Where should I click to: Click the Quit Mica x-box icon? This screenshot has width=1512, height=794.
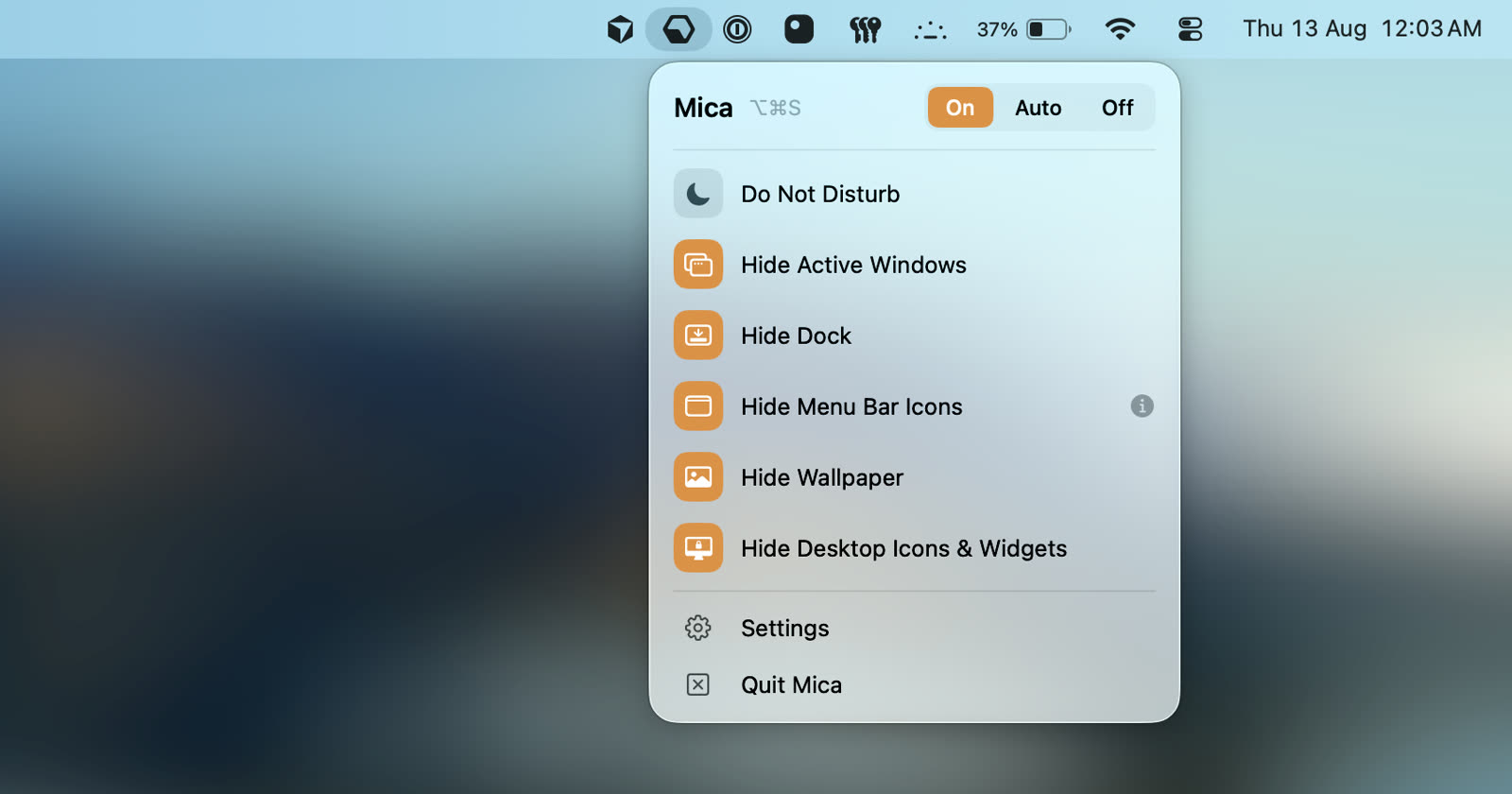[x=698, y=685]
